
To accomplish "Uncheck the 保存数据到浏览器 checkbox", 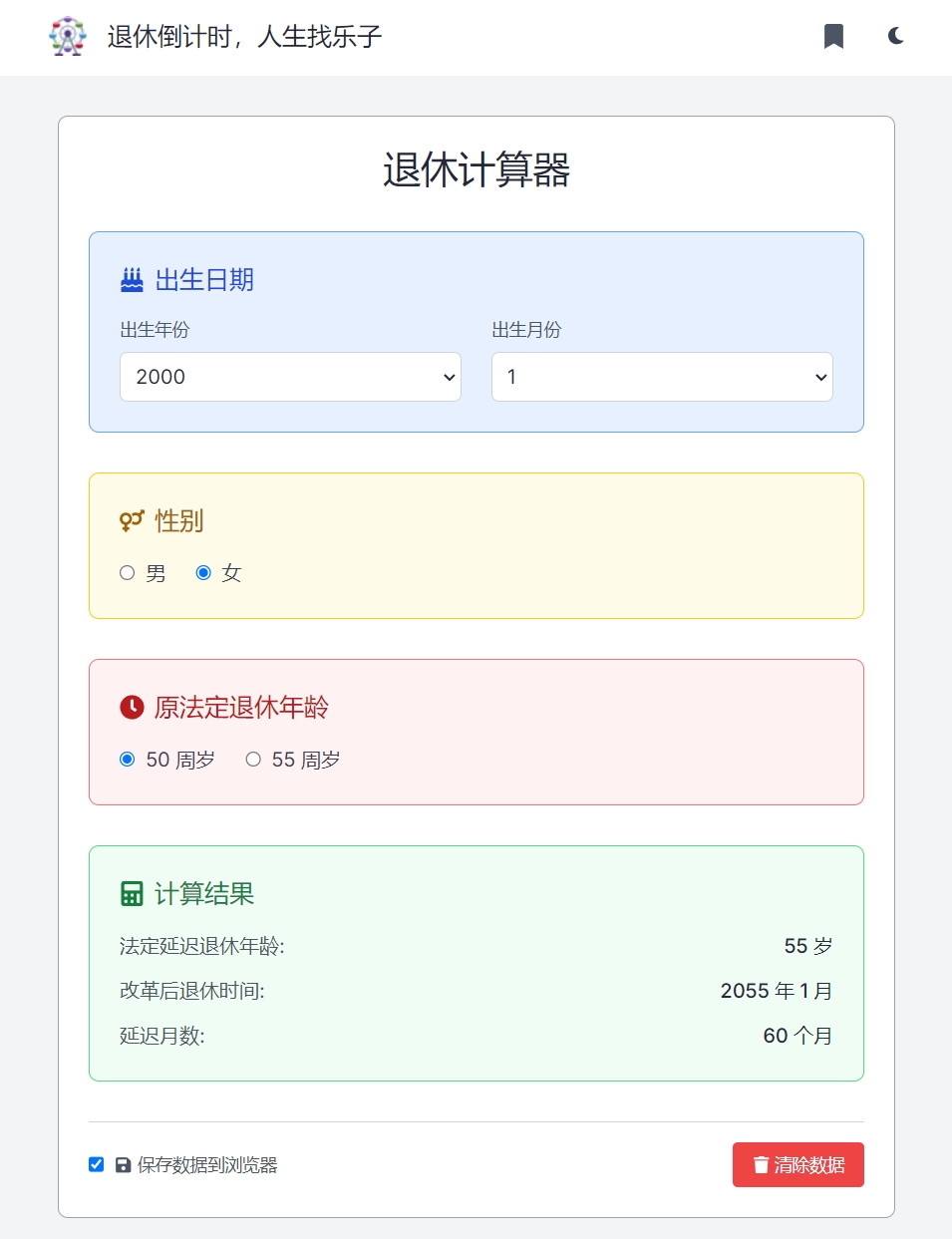I will click(x=96, y=1164).
